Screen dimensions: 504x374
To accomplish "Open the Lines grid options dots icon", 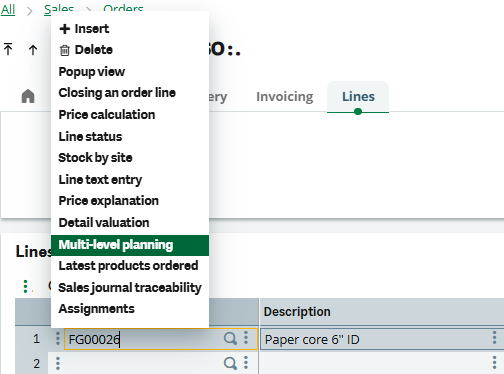I will pyautogui.click(x=25, y=286).
